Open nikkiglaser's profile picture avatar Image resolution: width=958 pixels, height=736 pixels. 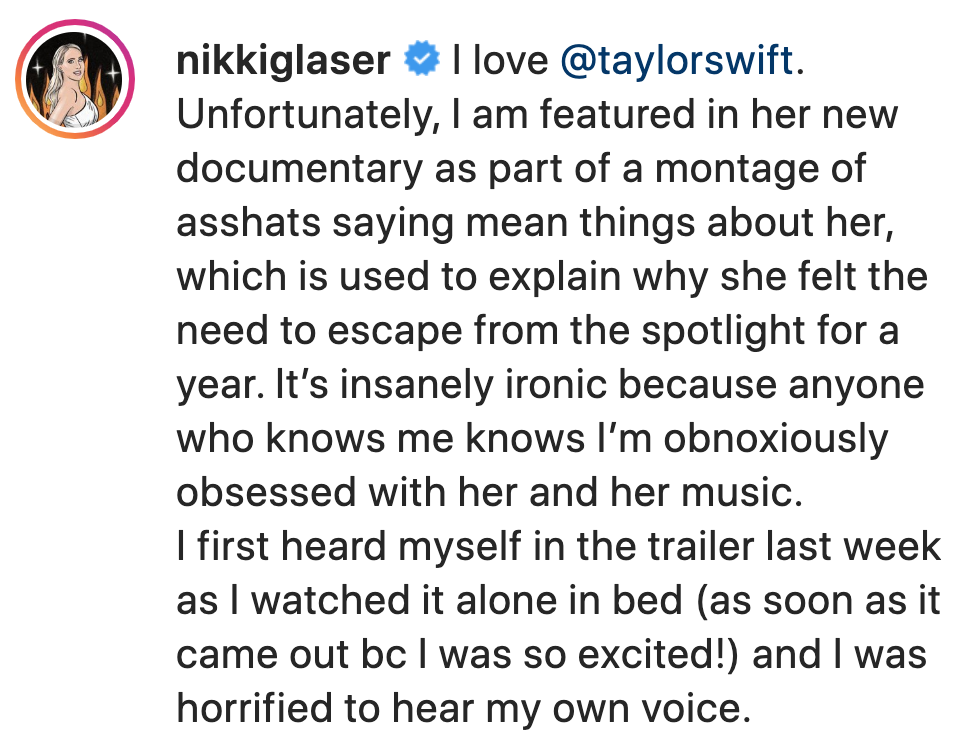click(75, 79)
